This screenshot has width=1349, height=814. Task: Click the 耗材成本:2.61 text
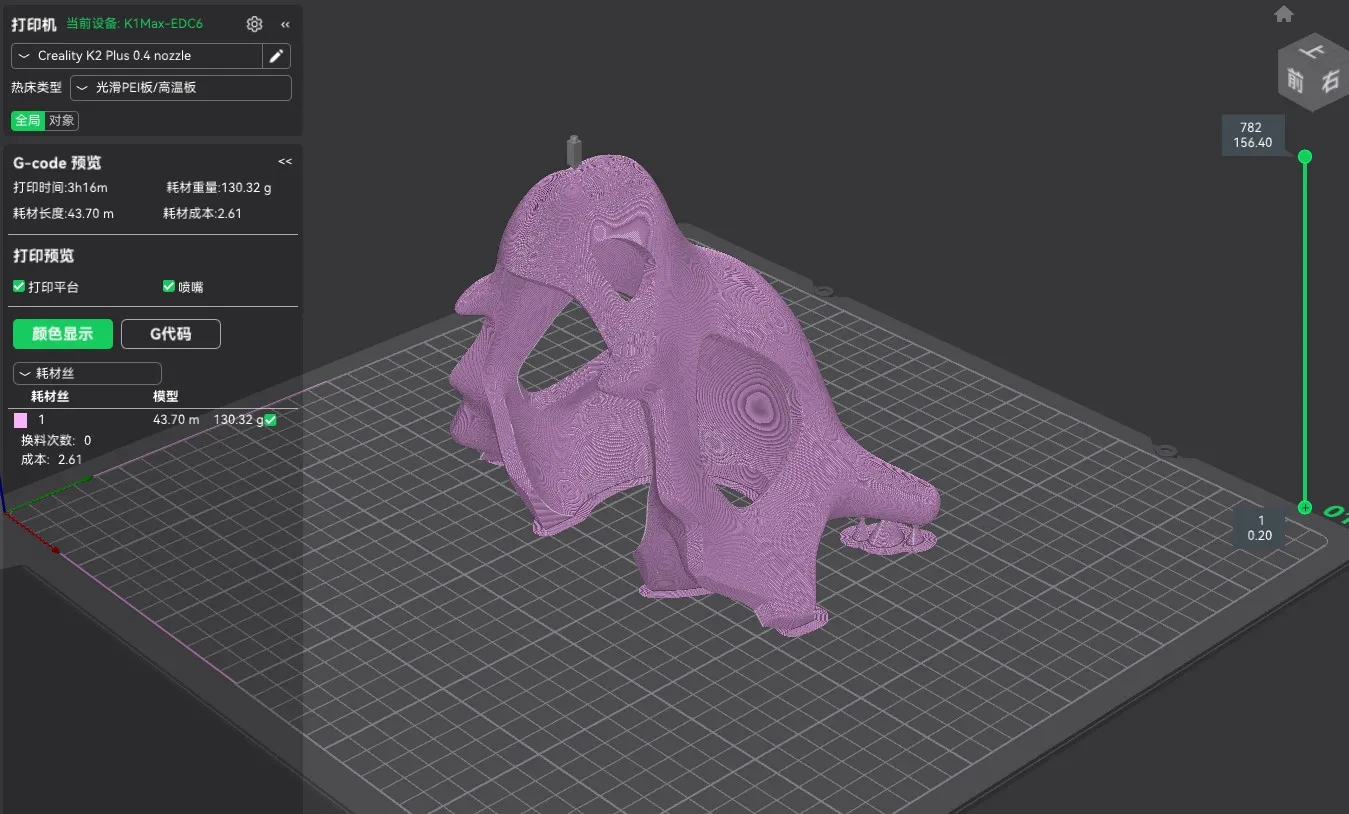pos(202,214)
